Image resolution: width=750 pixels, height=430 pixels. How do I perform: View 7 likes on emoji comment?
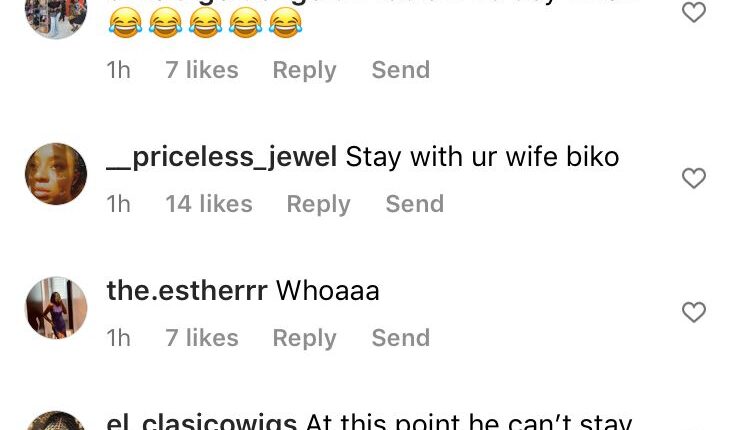201,70
